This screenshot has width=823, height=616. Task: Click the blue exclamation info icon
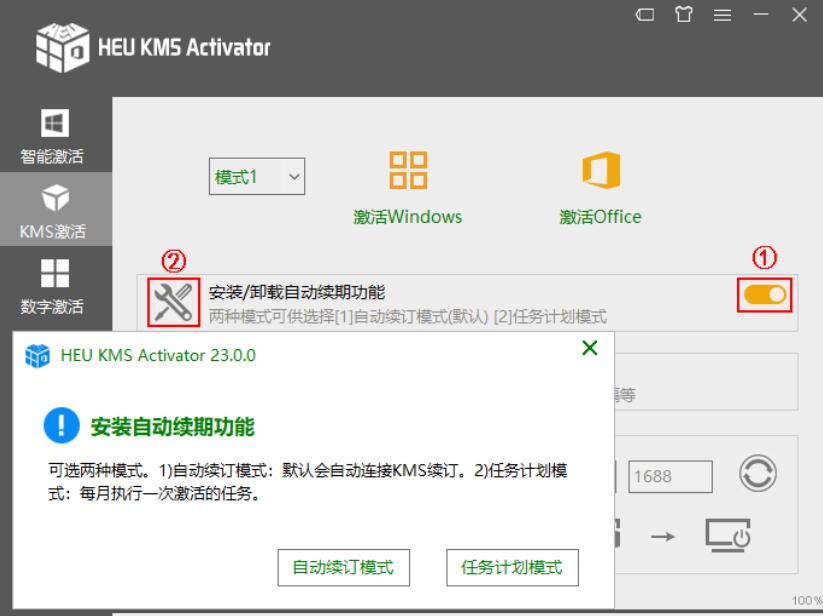tap(62, 425)
